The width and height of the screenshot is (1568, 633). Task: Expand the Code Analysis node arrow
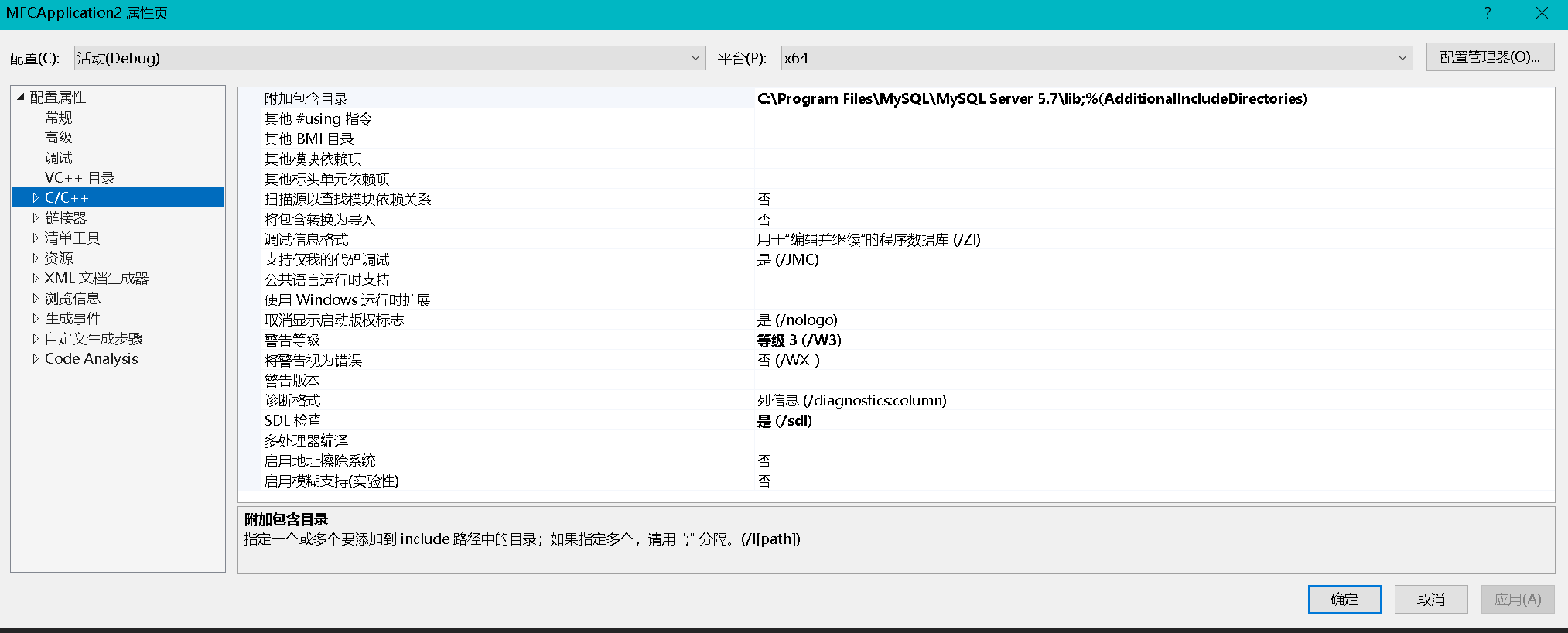36,359
